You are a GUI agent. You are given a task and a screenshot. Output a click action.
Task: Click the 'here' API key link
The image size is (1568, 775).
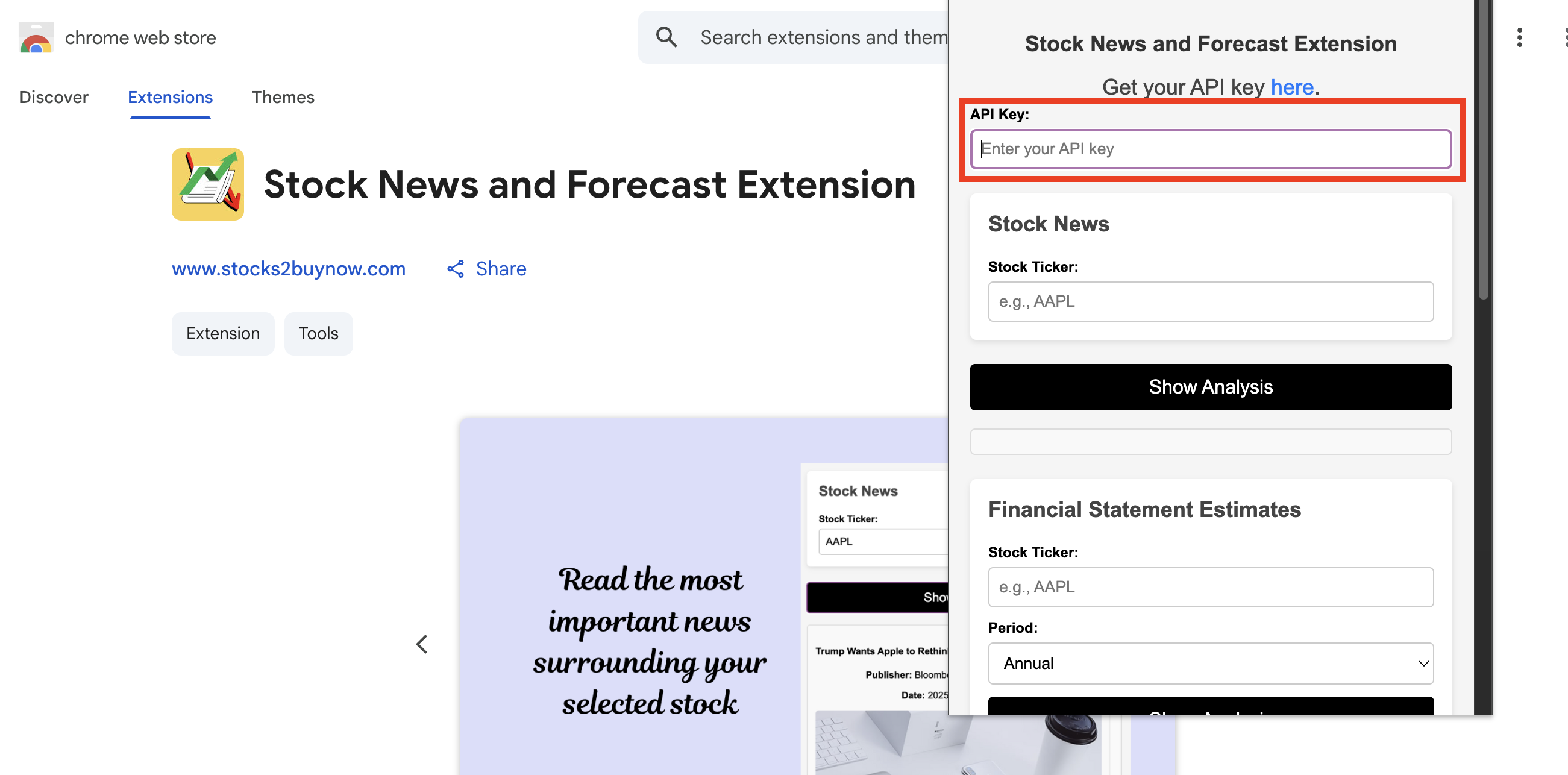point(1292,87)
